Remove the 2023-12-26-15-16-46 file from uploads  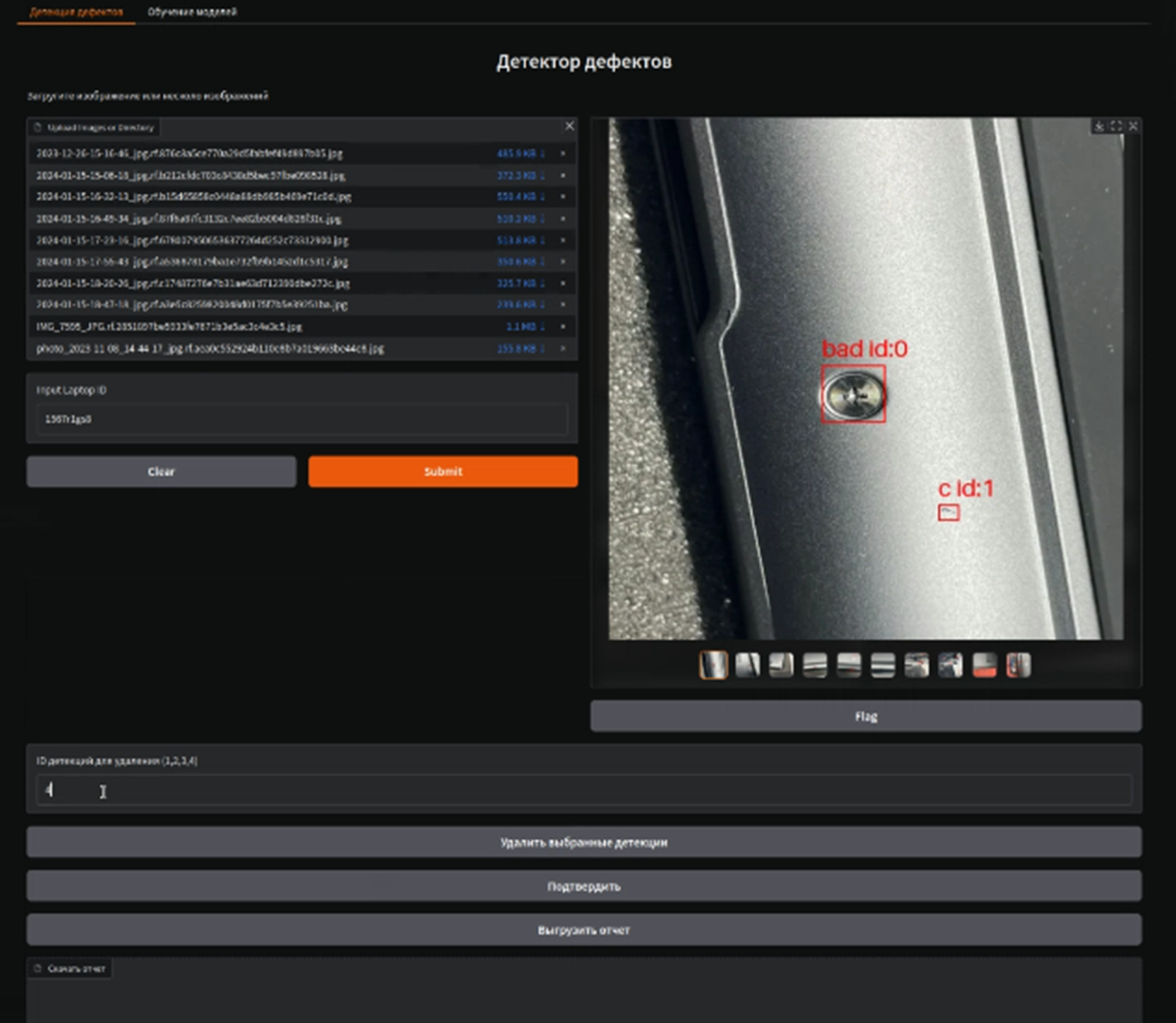click(x=562, y=153)
